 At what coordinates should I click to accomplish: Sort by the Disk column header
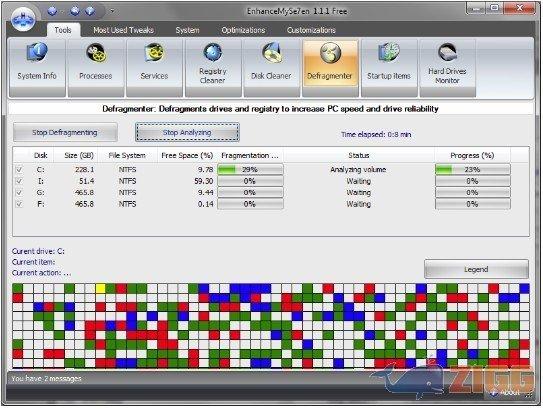41,155
